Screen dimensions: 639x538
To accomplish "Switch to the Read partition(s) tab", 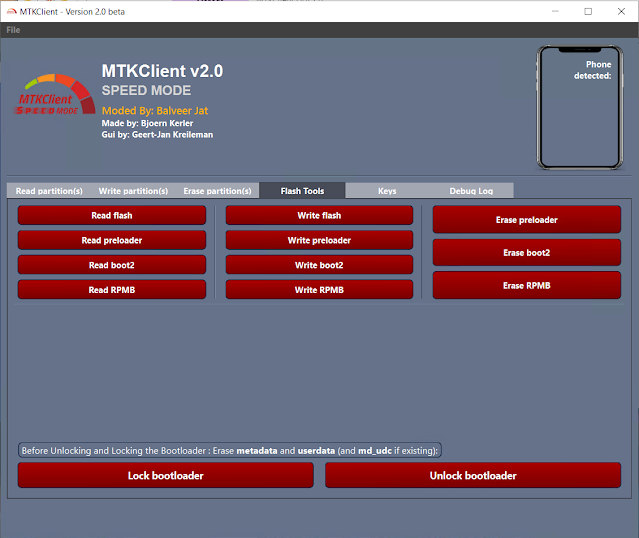I will [x=49, y=191].
